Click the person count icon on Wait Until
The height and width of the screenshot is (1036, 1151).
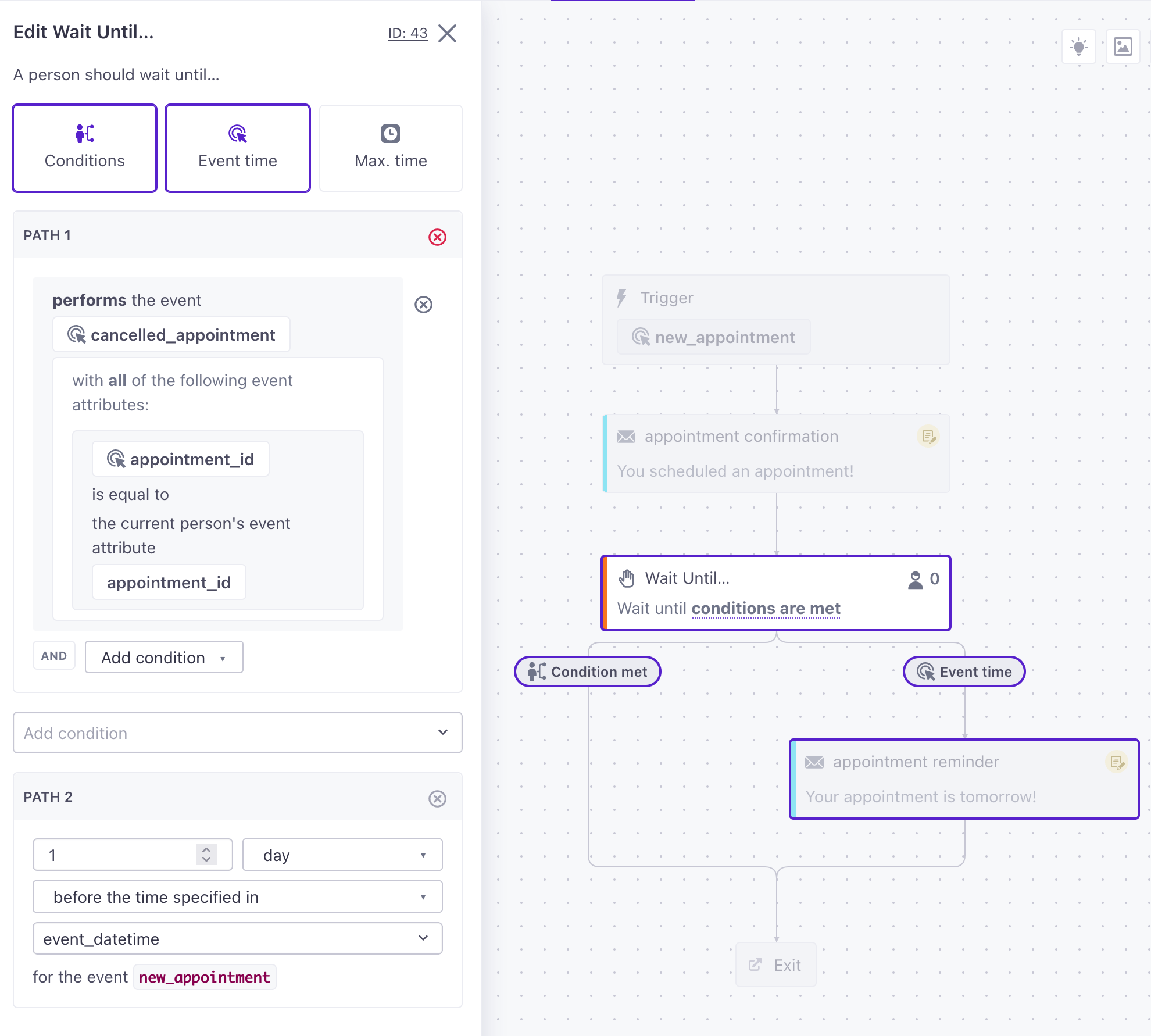pos(917,578)
